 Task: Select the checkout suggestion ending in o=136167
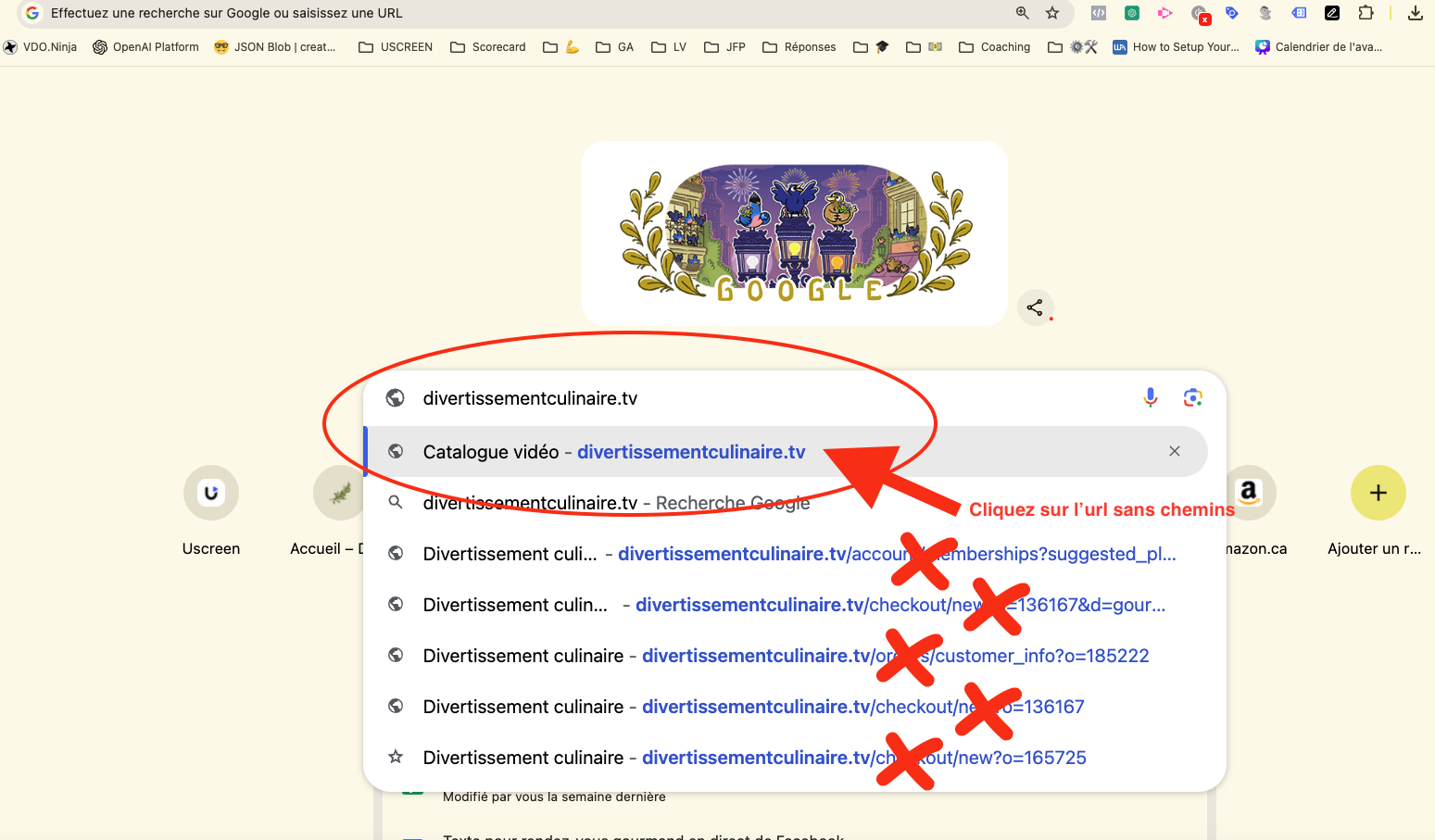point(787,707)
